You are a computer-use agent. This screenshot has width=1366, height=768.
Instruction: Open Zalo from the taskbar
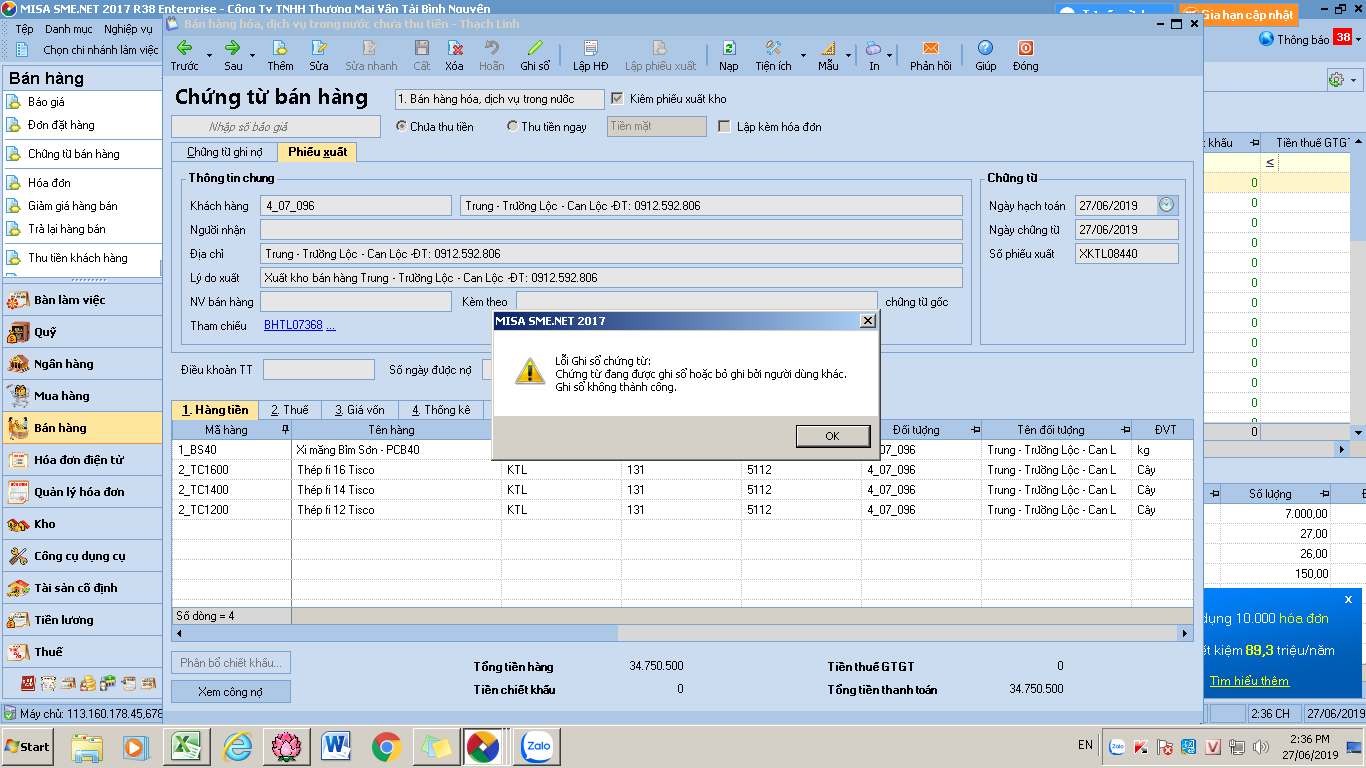coord(539,747)
